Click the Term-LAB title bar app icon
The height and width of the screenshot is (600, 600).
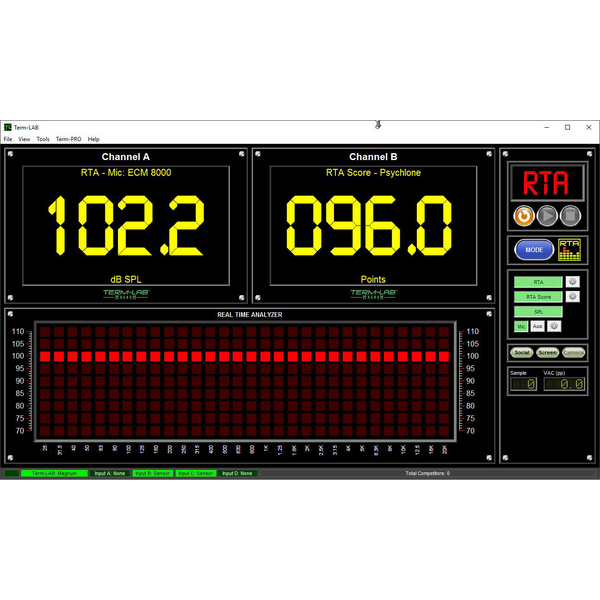[x=8, y=127]
